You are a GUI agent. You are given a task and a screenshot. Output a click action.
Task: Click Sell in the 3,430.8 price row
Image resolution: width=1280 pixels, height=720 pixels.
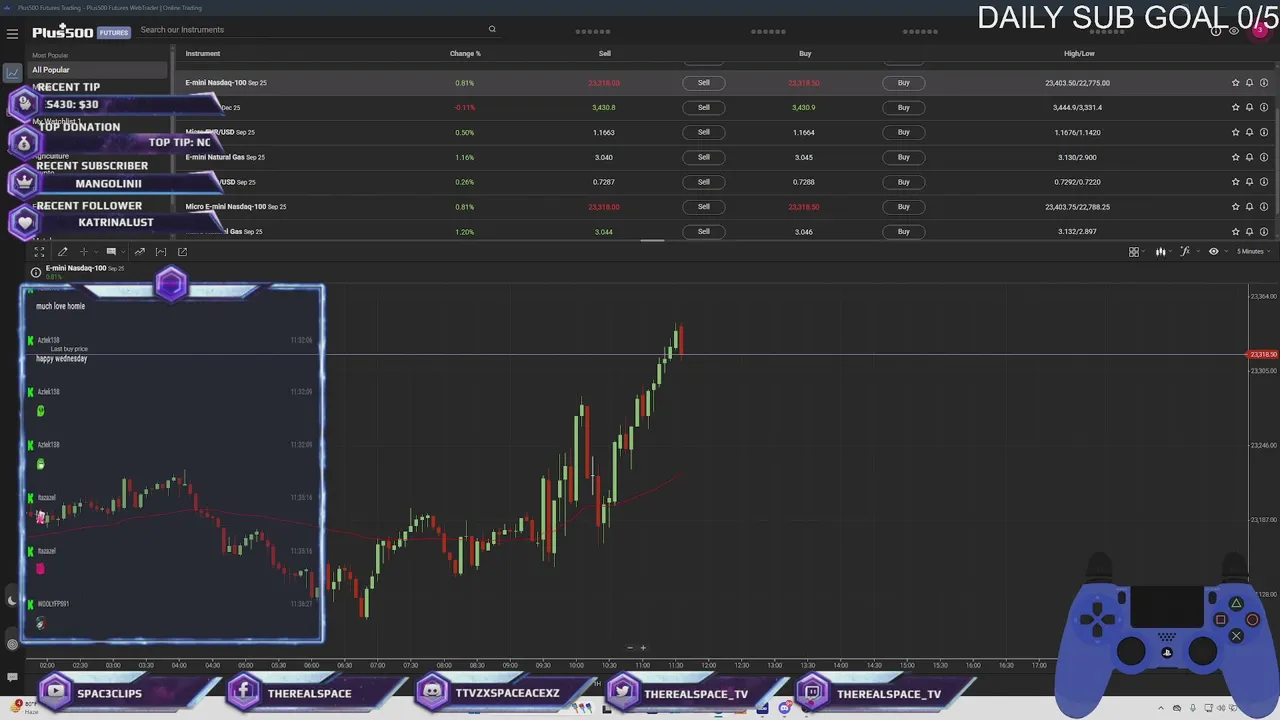pyautogui.click(x=704, y=107)
